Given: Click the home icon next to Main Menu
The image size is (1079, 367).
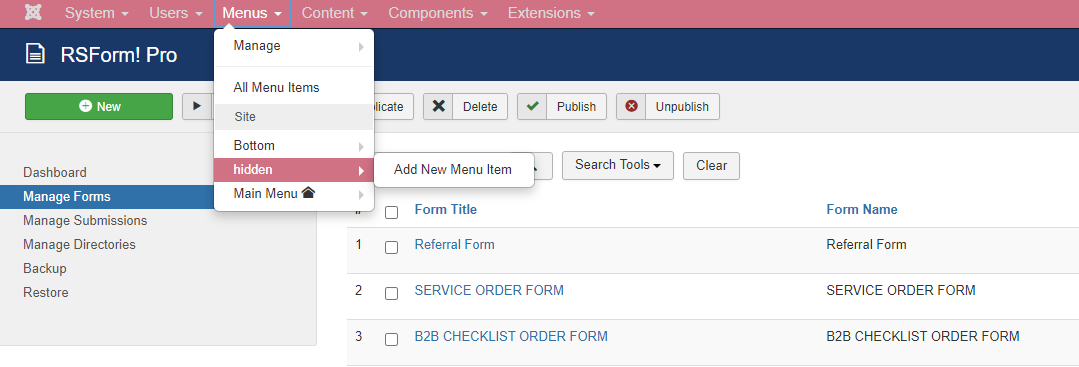Looking at the screenshot, I should click(x=308, y=193).
